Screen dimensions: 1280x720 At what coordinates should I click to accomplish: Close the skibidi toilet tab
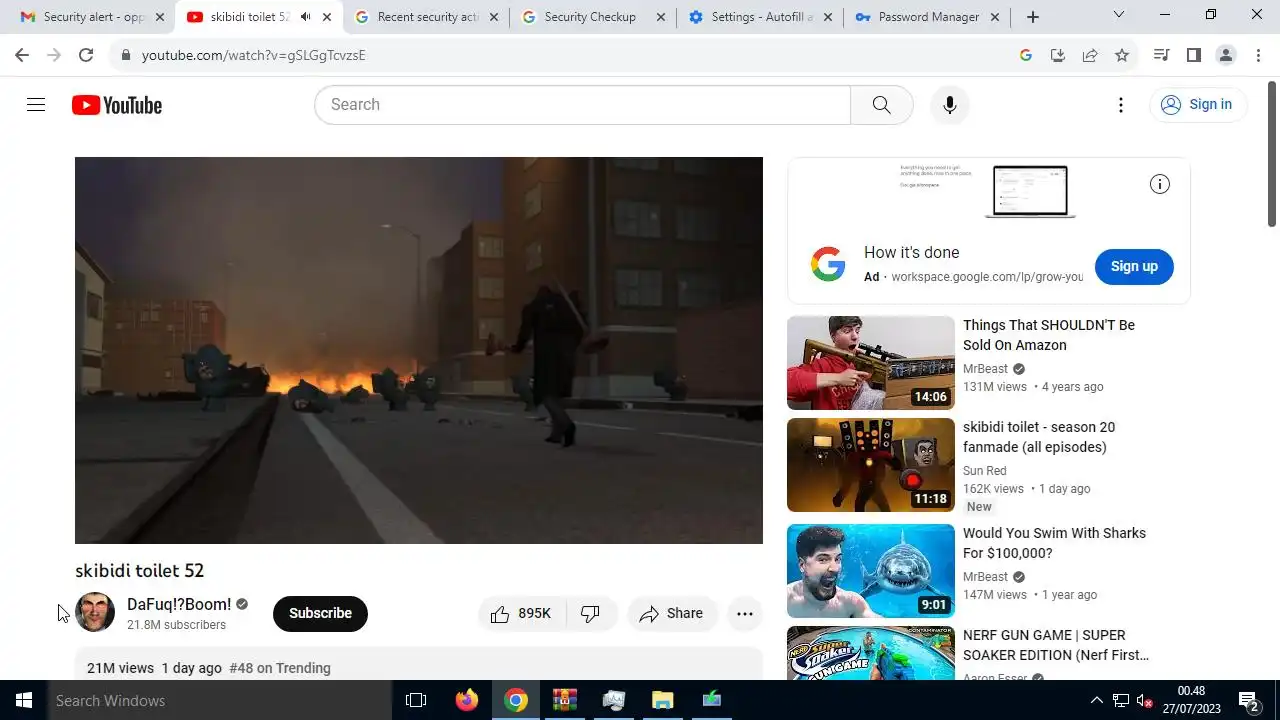tap(326, 17)
